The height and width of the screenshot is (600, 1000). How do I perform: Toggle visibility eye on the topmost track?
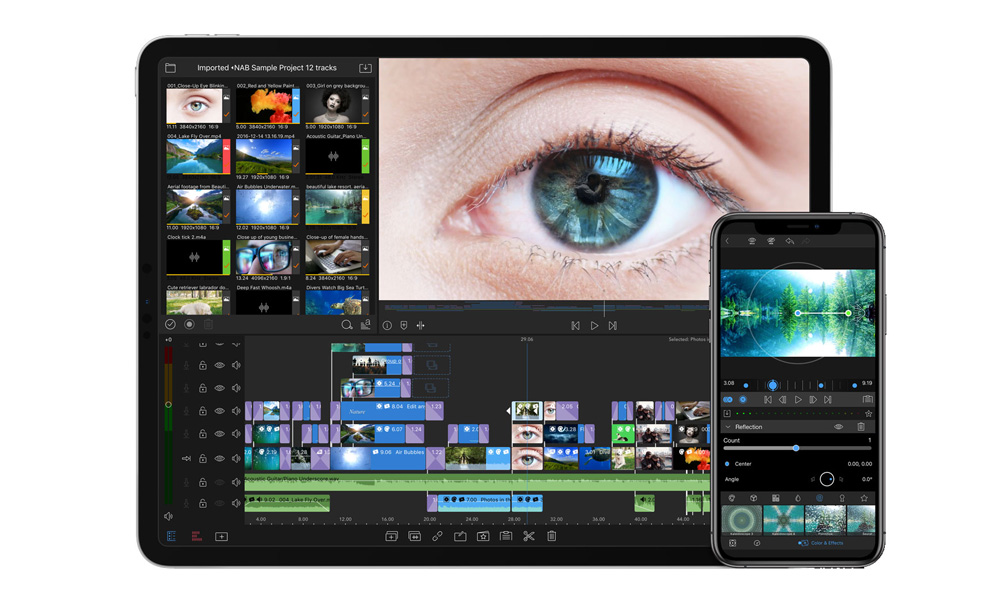tap(220, 344)
